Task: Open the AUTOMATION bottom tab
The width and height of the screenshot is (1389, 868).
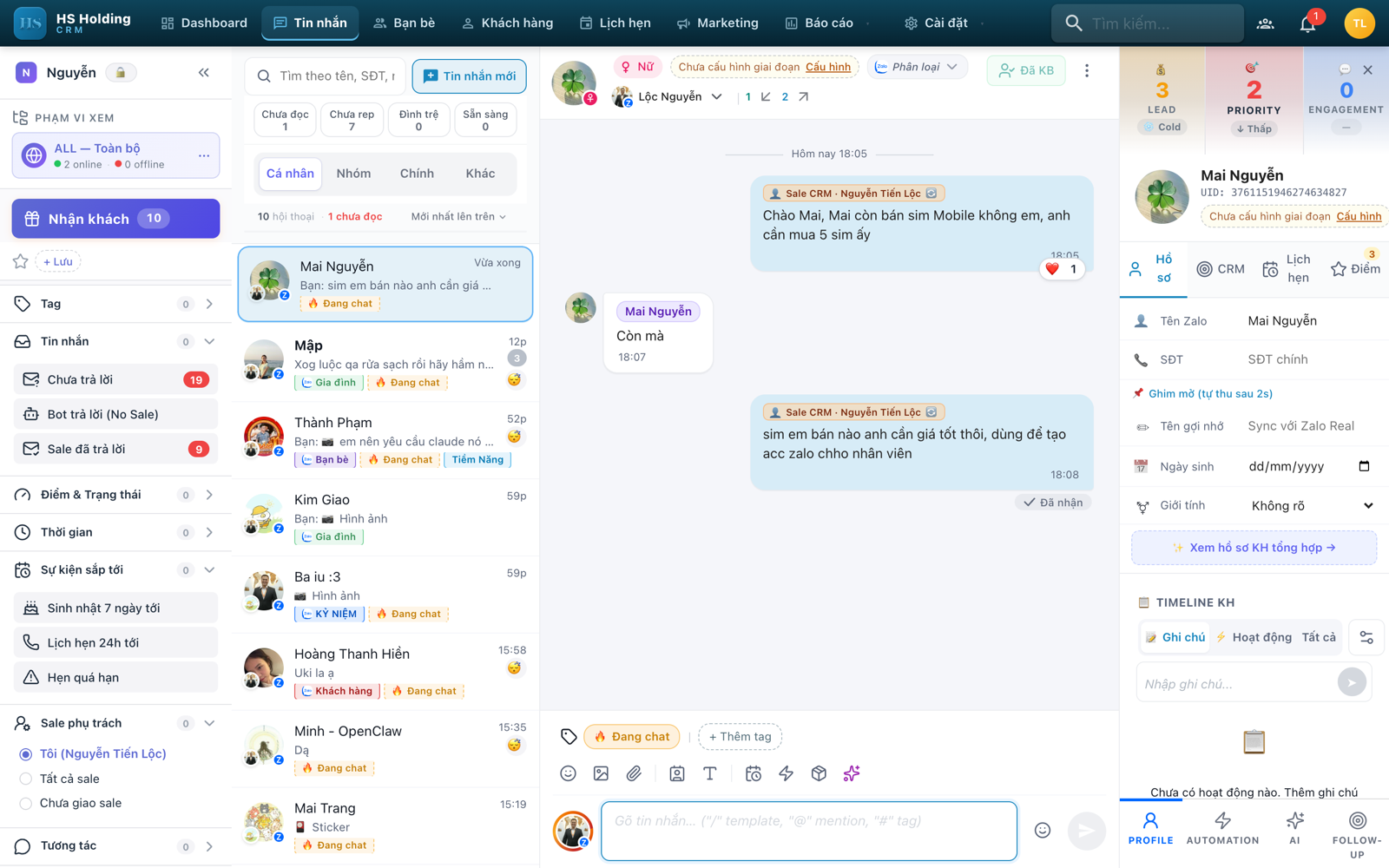Action: click(x=1222, y=830)
